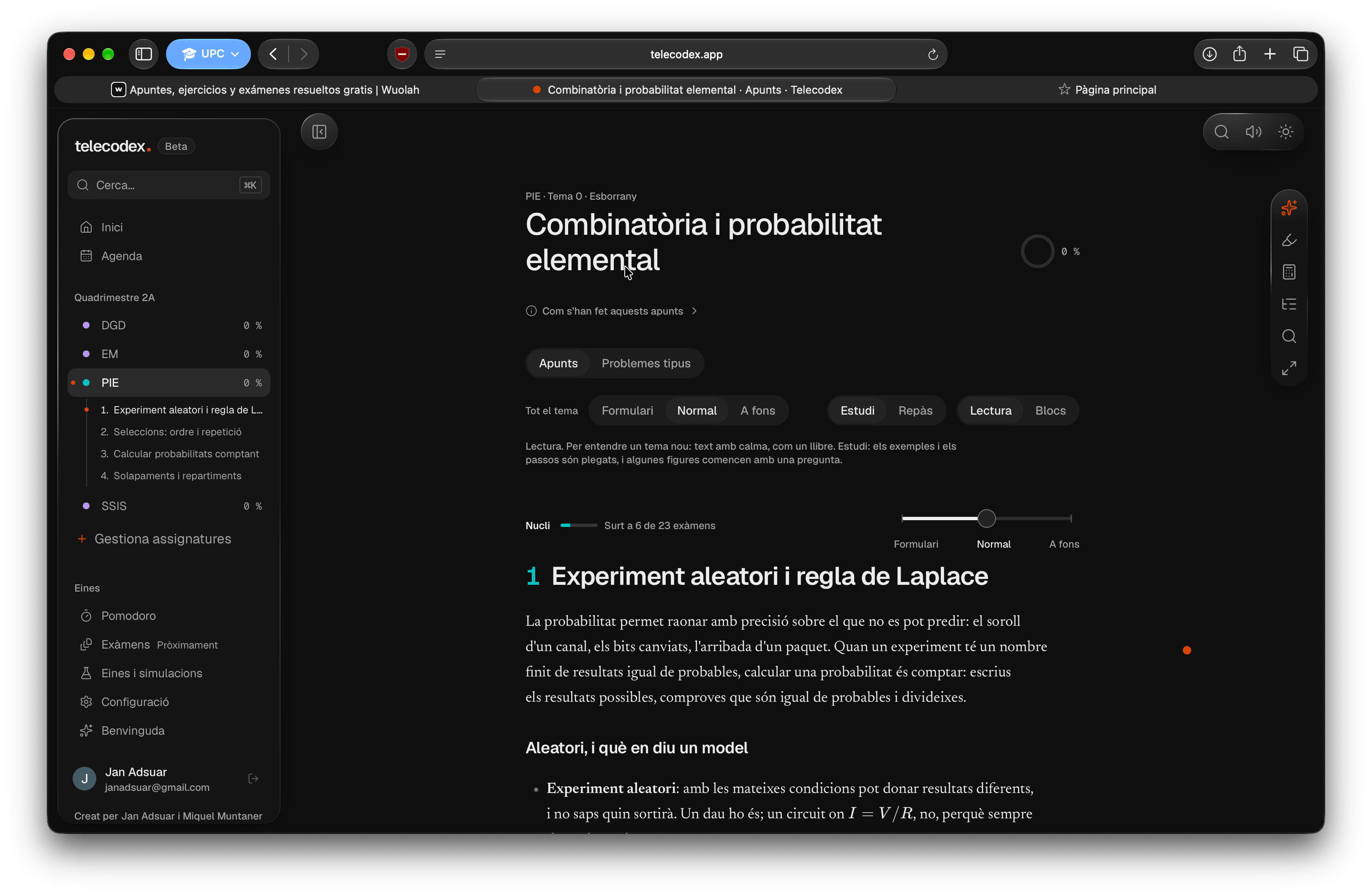Screen dimensions: 1372x896
Task: Open a new tab with the plus icon
Action: [1270, 54]
